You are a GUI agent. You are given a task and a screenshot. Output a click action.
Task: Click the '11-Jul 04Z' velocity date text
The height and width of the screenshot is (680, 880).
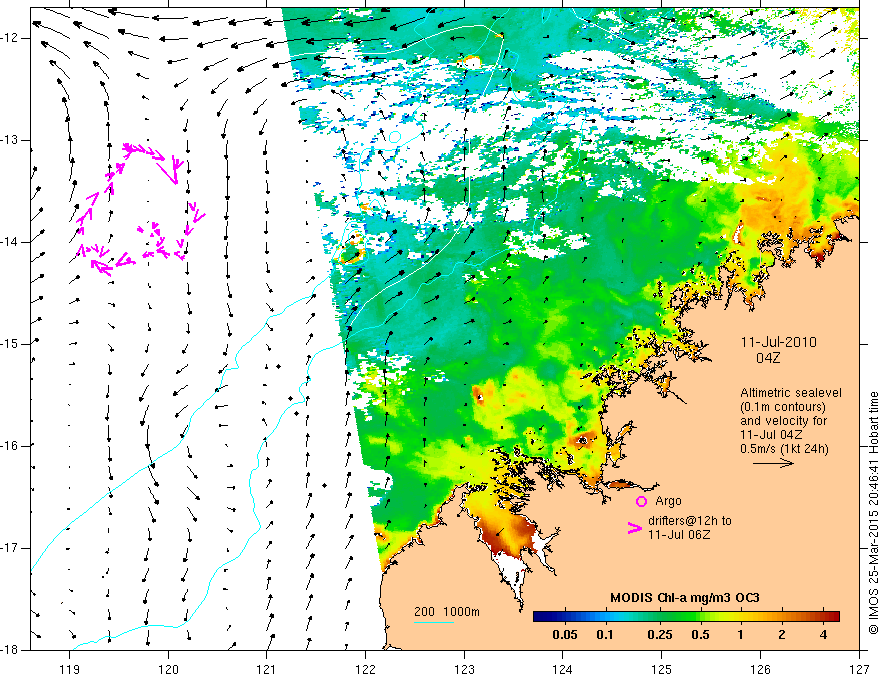click(x=771, y=435)
